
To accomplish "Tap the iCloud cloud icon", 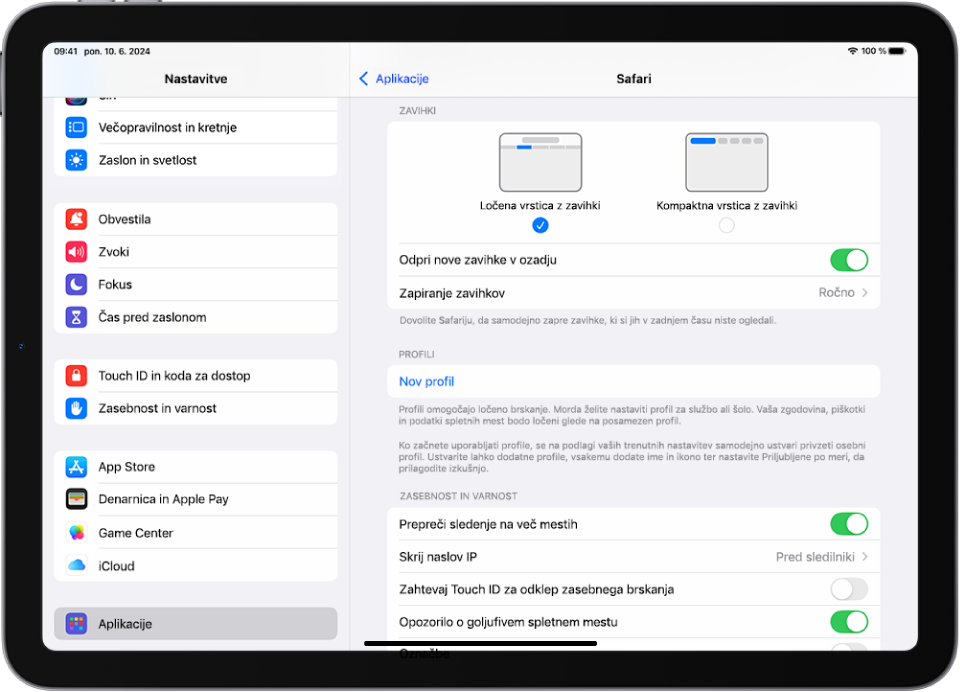I will click(76, 566).
